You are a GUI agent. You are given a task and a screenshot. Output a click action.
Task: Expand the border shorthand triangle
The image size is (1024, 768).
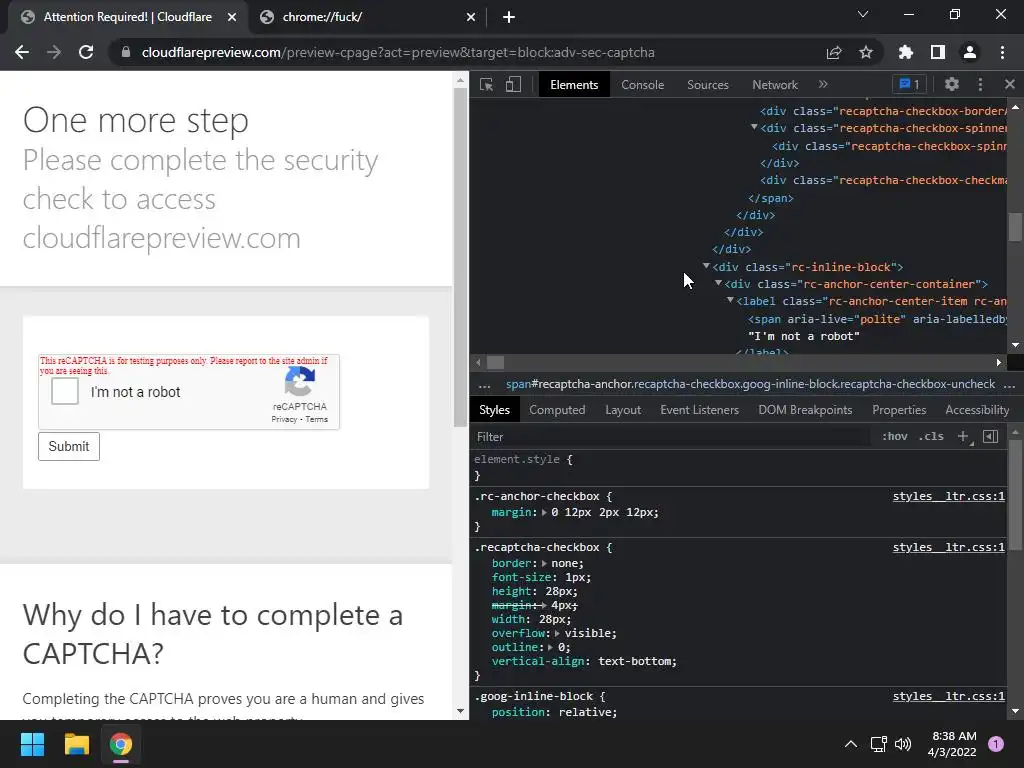(x=544, y=563)
